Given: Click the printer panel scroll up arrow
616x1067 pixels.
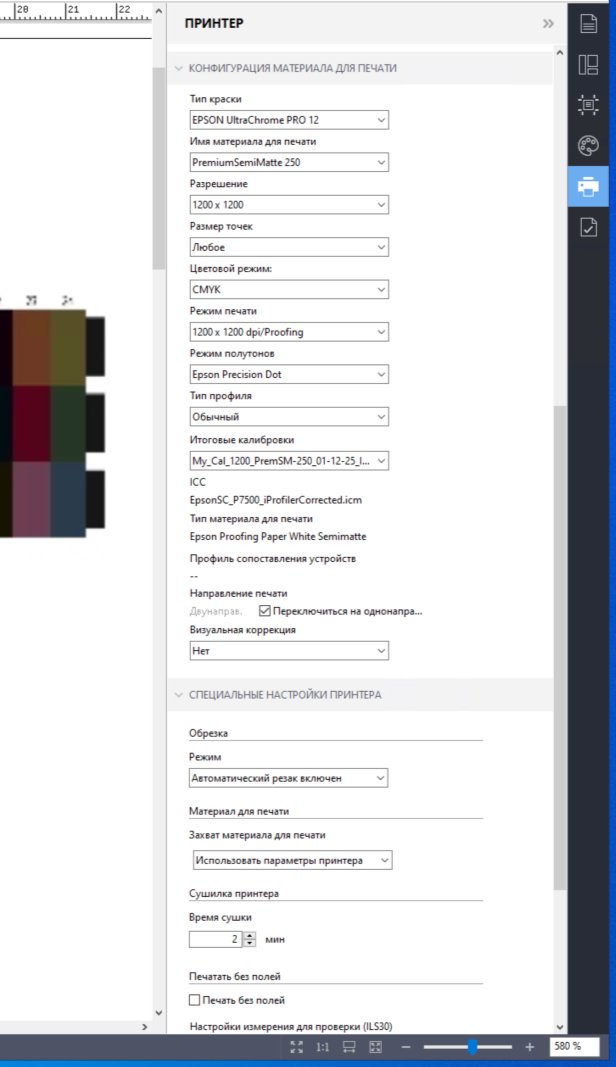Looking at the screenshot, I should (x=560, y=52).
